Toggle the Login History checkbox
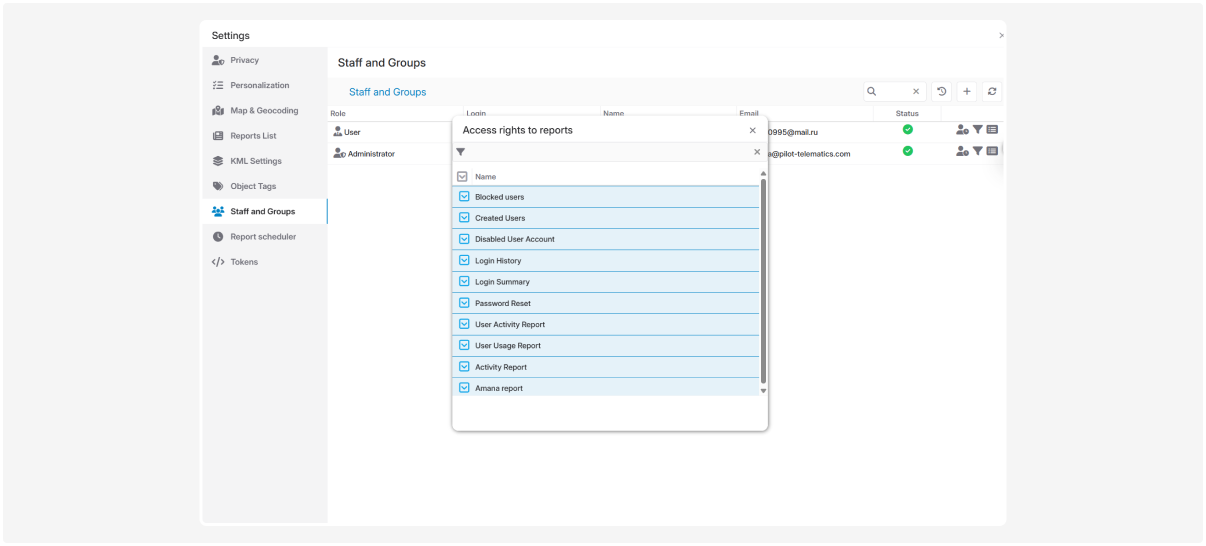This screenshot has width=1206, height=546. pyautogui.click(x=464, y=261)
